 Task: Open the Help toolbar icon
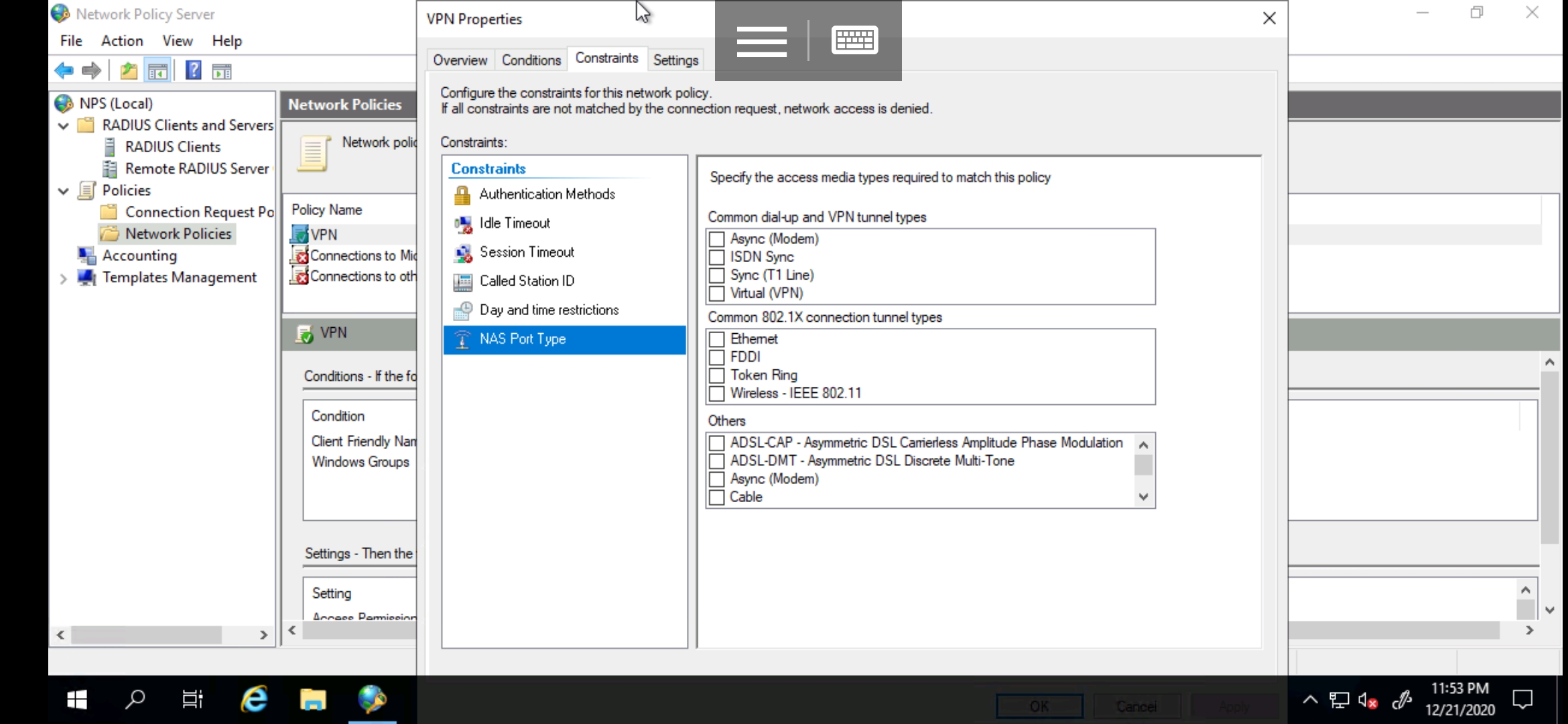(193, 70)
